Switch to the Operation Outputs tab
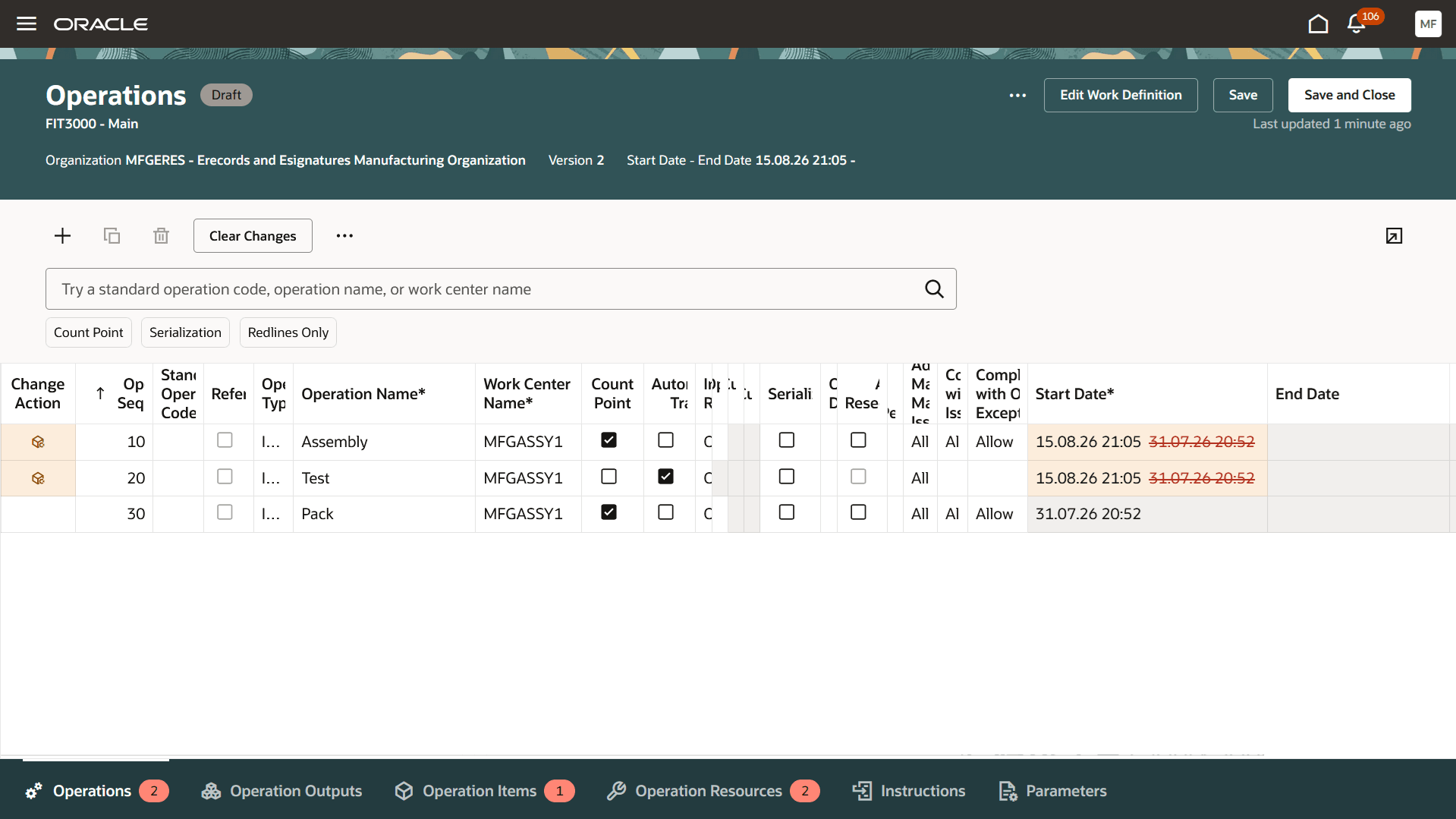Screen dimensions: 1456x819 (281, 791)
